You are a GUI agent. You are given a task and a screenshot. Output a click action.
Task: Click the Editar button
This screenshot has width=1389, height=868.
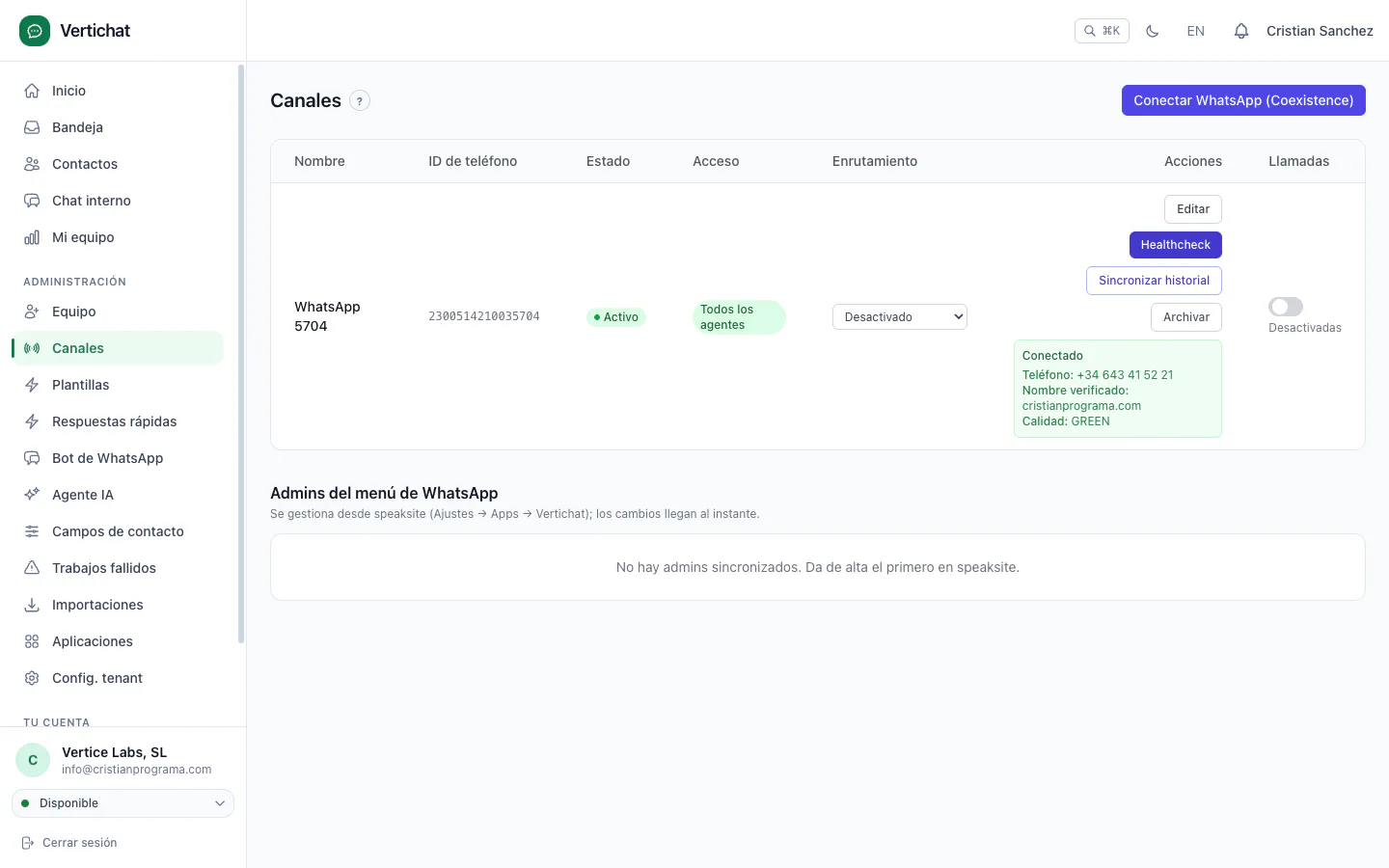1193,209
